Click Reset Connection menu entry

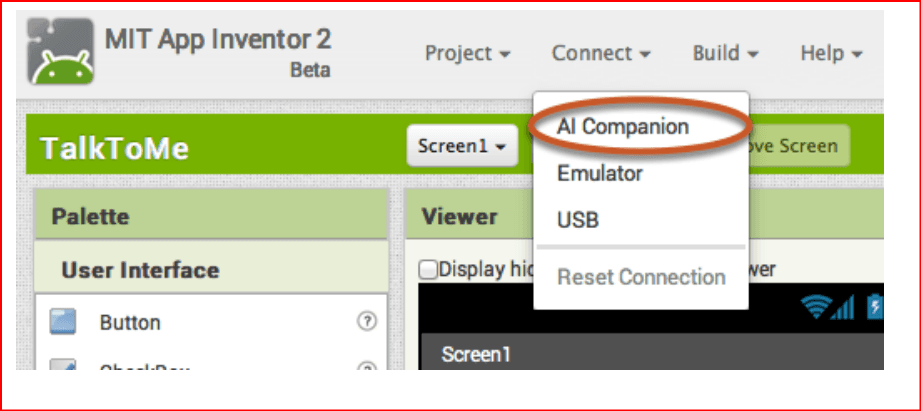[641, 277]
